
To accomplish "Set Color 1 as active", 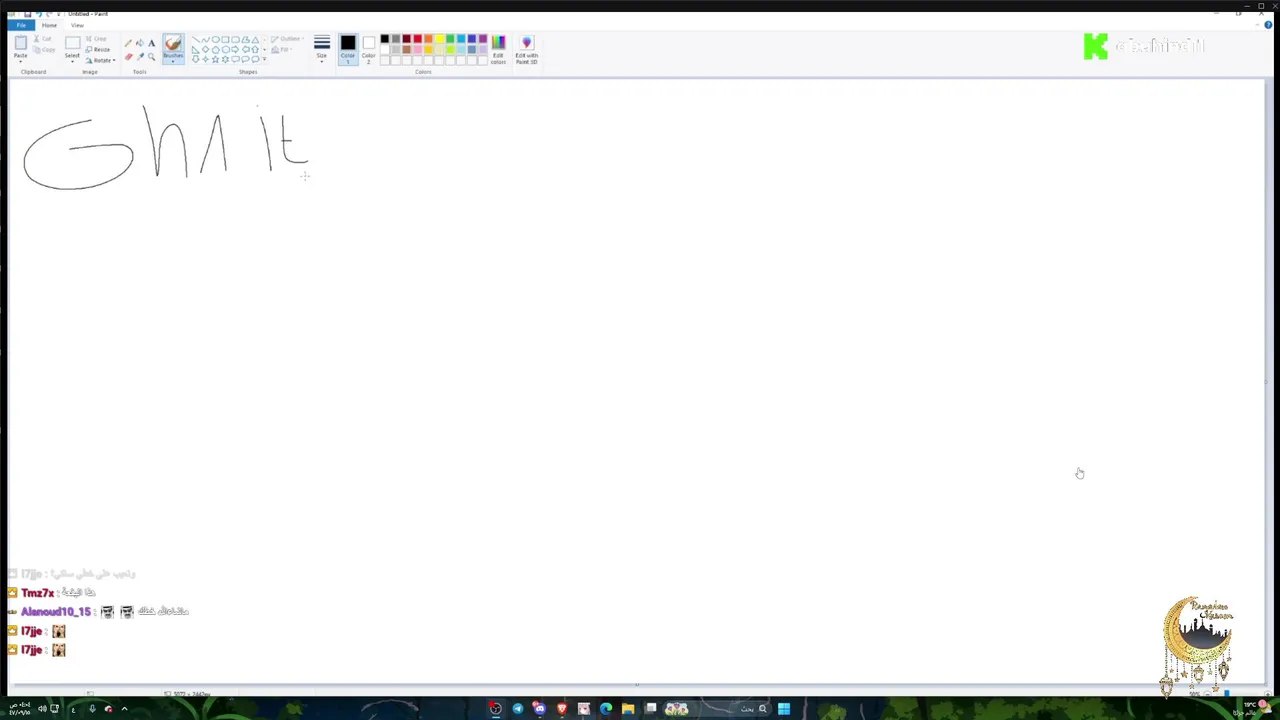I will [348, 49].
